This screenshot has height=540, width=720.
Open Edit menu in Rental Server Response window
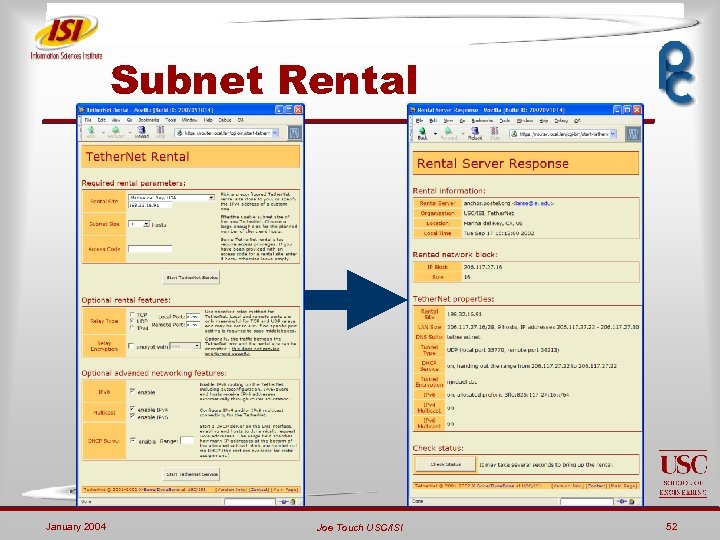click(433, 120)
